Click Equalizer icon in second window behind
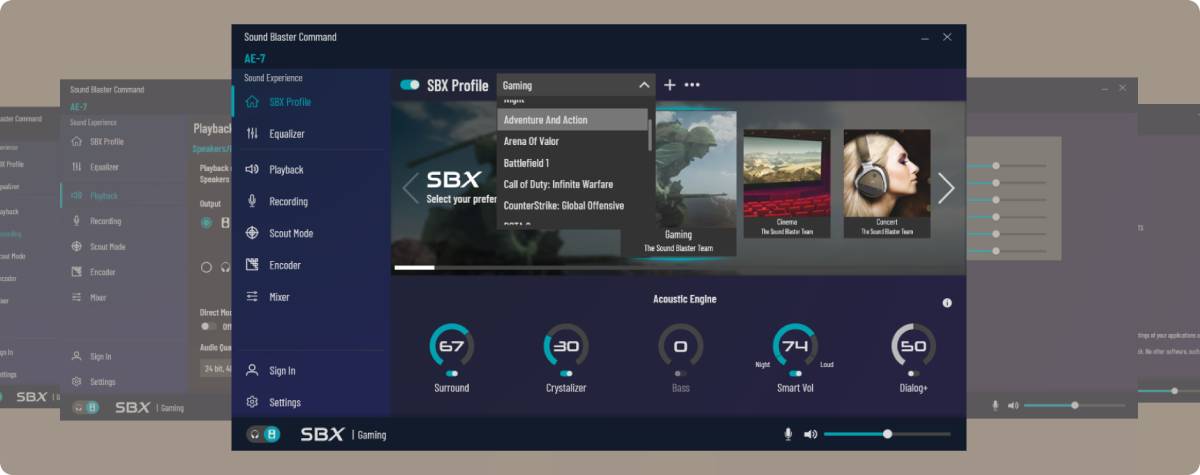 (76, 167)
